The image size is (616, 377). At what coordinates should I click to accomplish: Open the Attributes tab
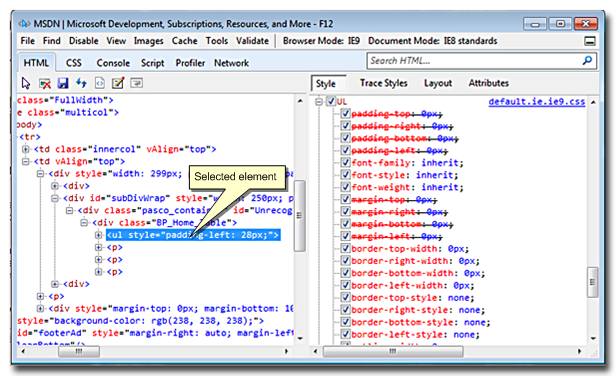pos(488,83)
